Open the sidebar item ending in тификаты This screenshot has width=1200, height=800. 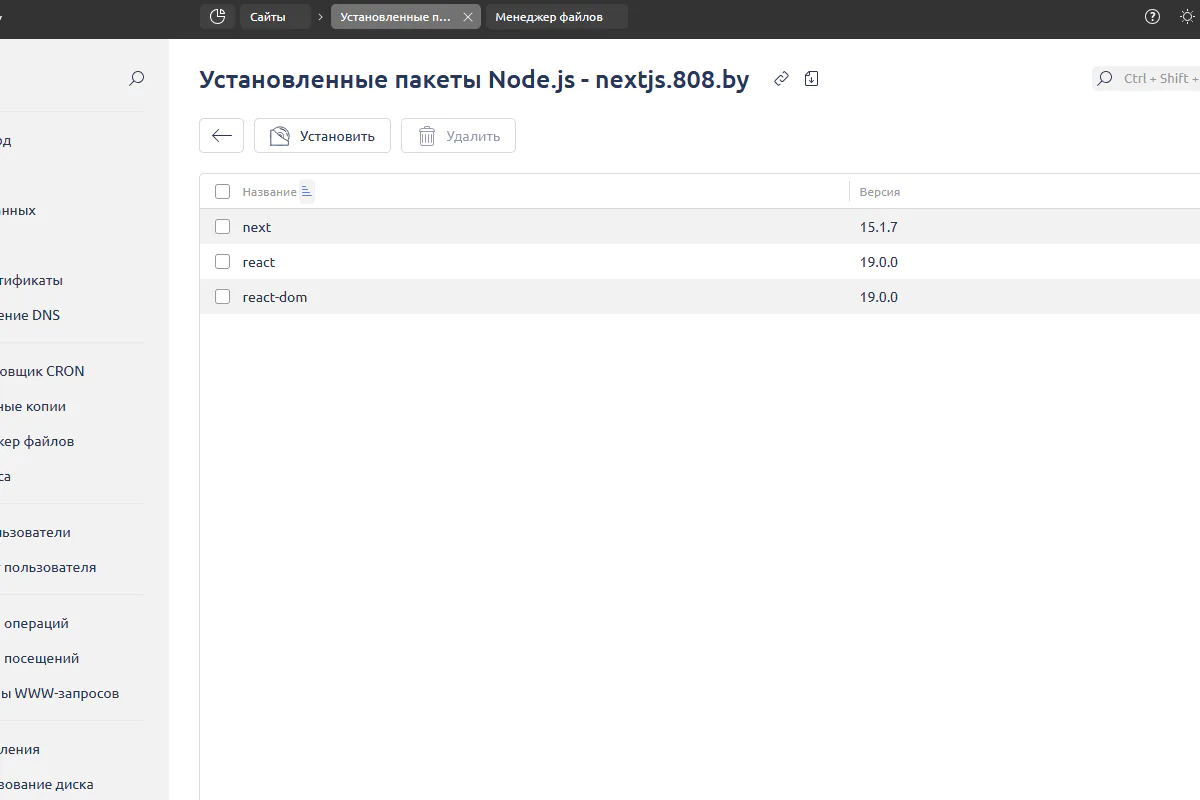pyautogui.click(x=32, y=280)
